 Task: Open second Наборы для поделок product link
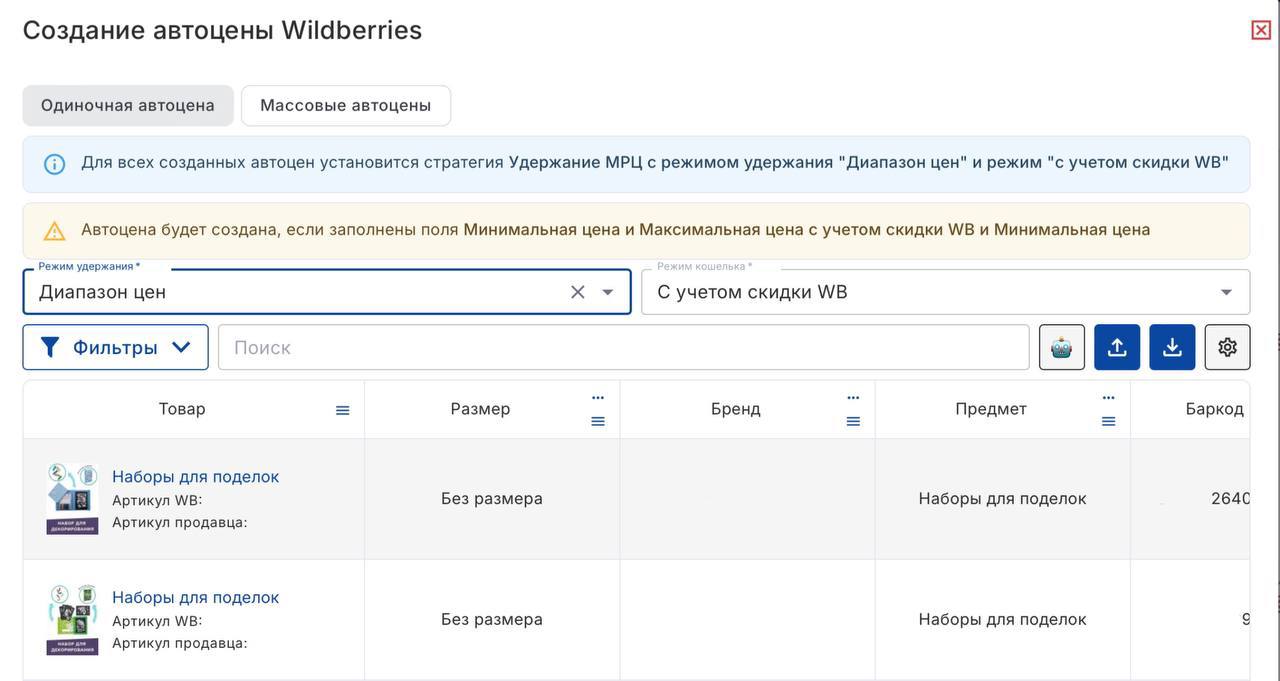pos(195,598)
